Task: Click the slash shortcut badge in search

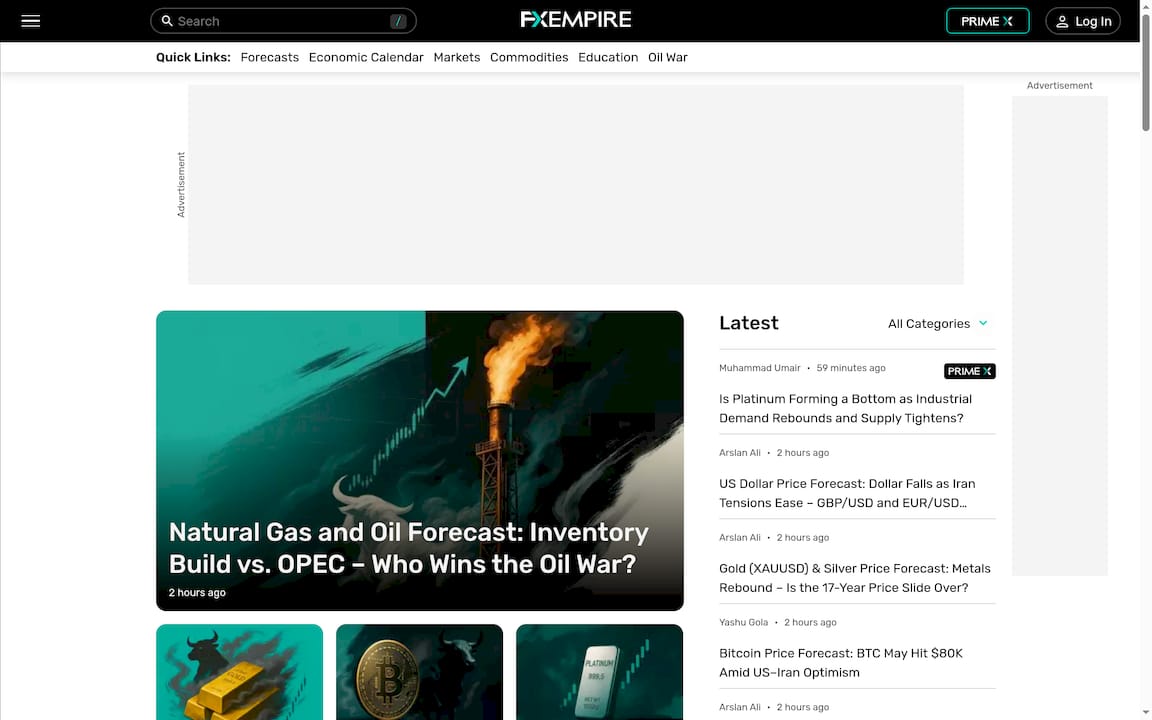Action: click(x=397, y=20)
